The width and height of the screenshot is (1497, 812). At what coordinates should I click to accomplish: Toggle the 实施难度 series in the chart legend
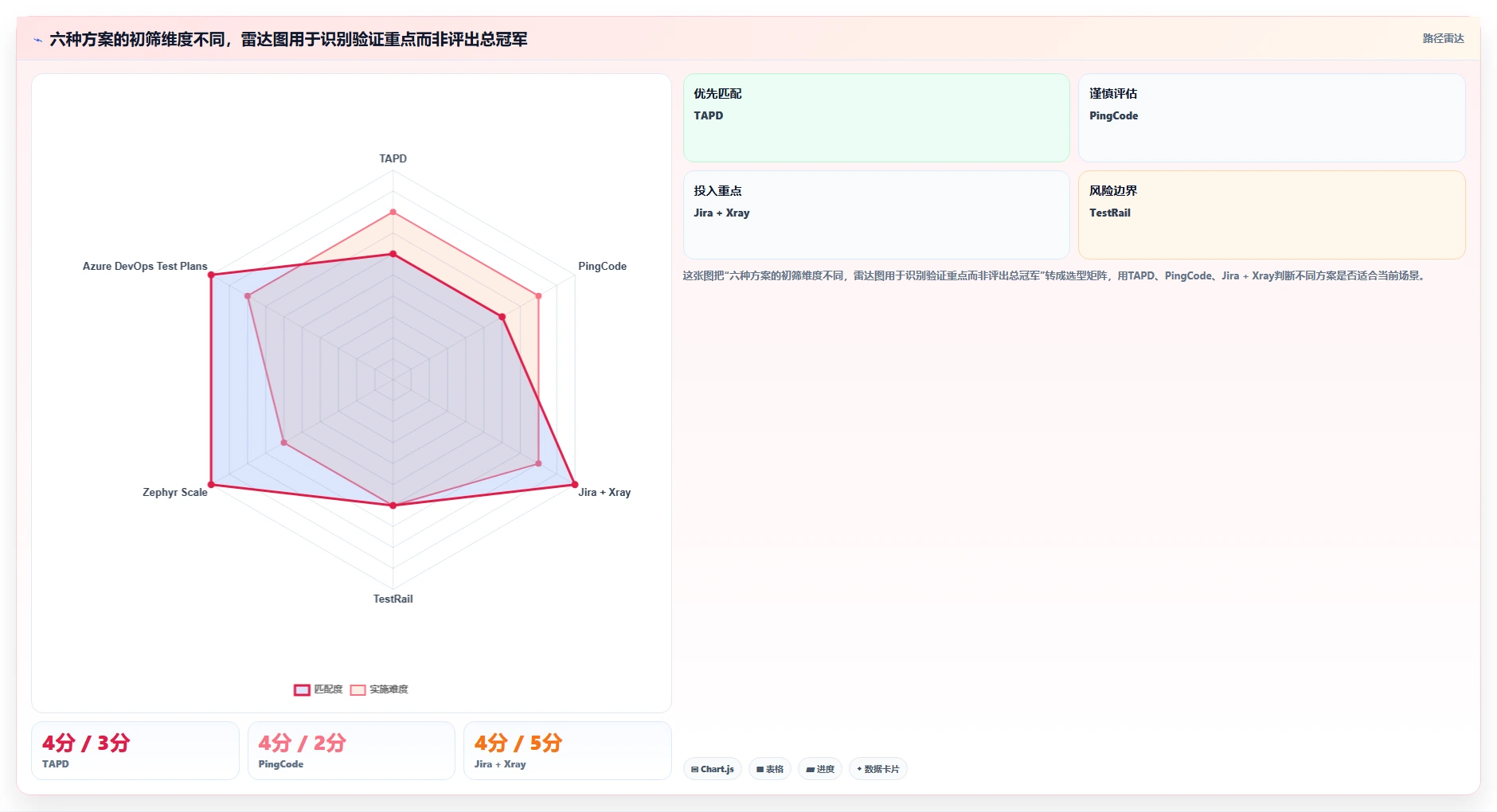coord(380,689)
